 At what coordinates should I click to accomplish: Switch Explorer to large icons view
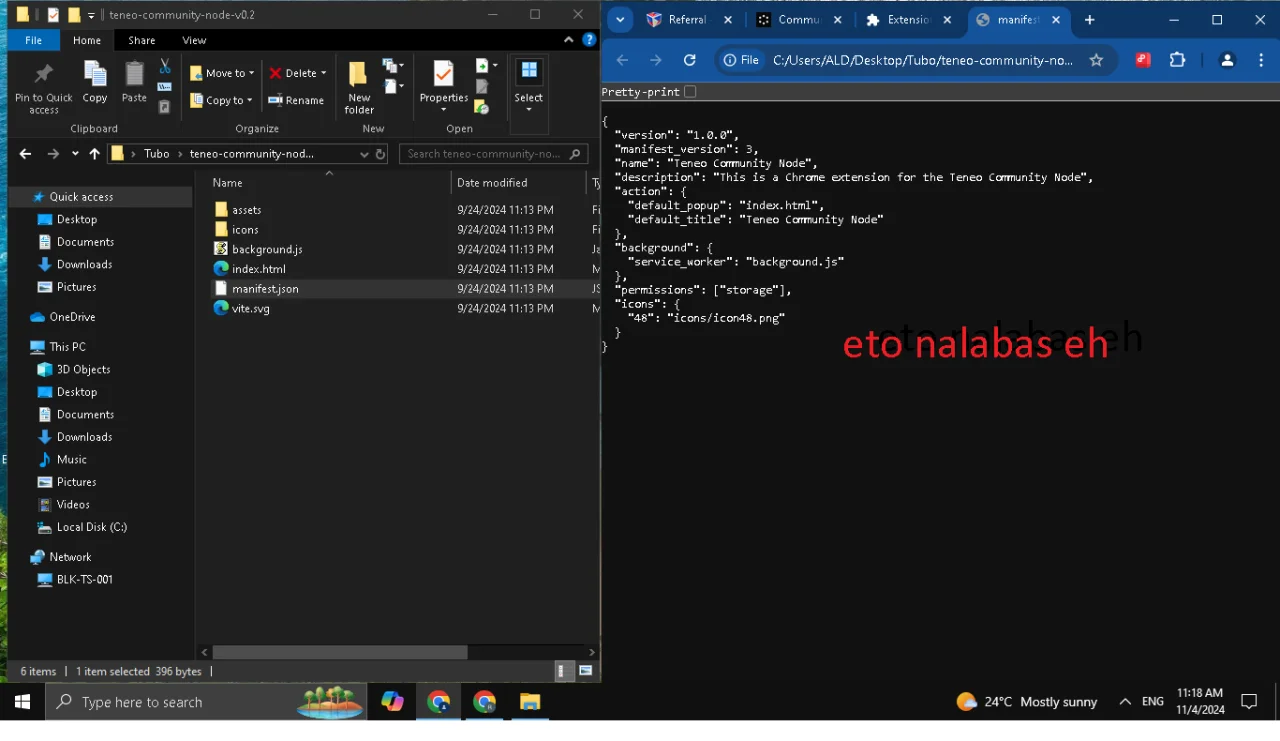586,671
